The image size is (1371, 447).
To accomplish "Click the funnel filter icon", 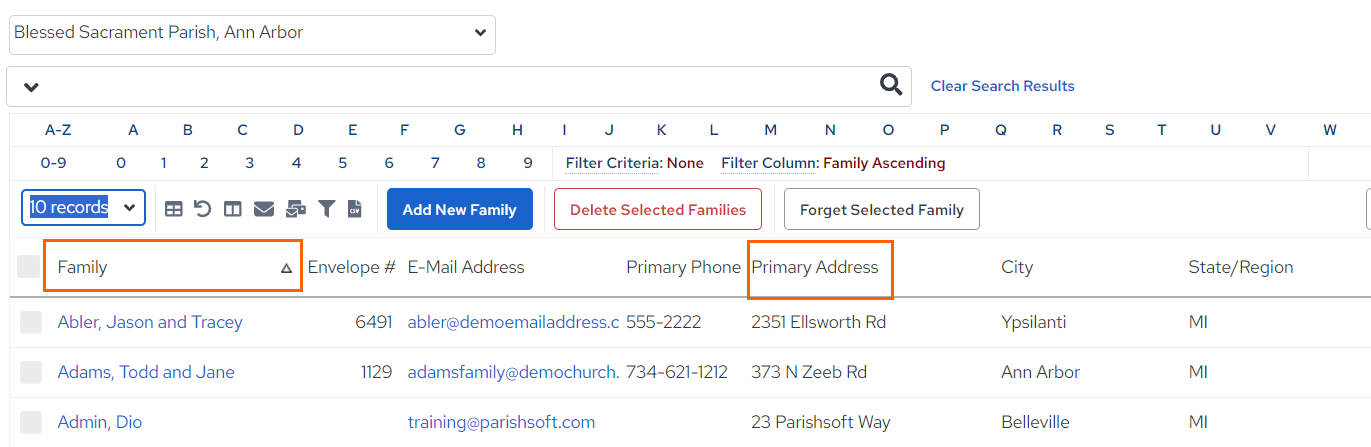I will 327,209.
